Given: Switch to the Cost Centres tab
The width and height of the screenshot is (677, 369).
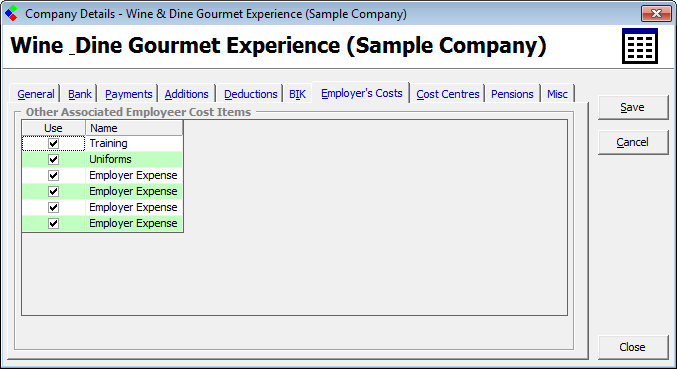Looking at the screenshot, I should (x=448, y=94).
